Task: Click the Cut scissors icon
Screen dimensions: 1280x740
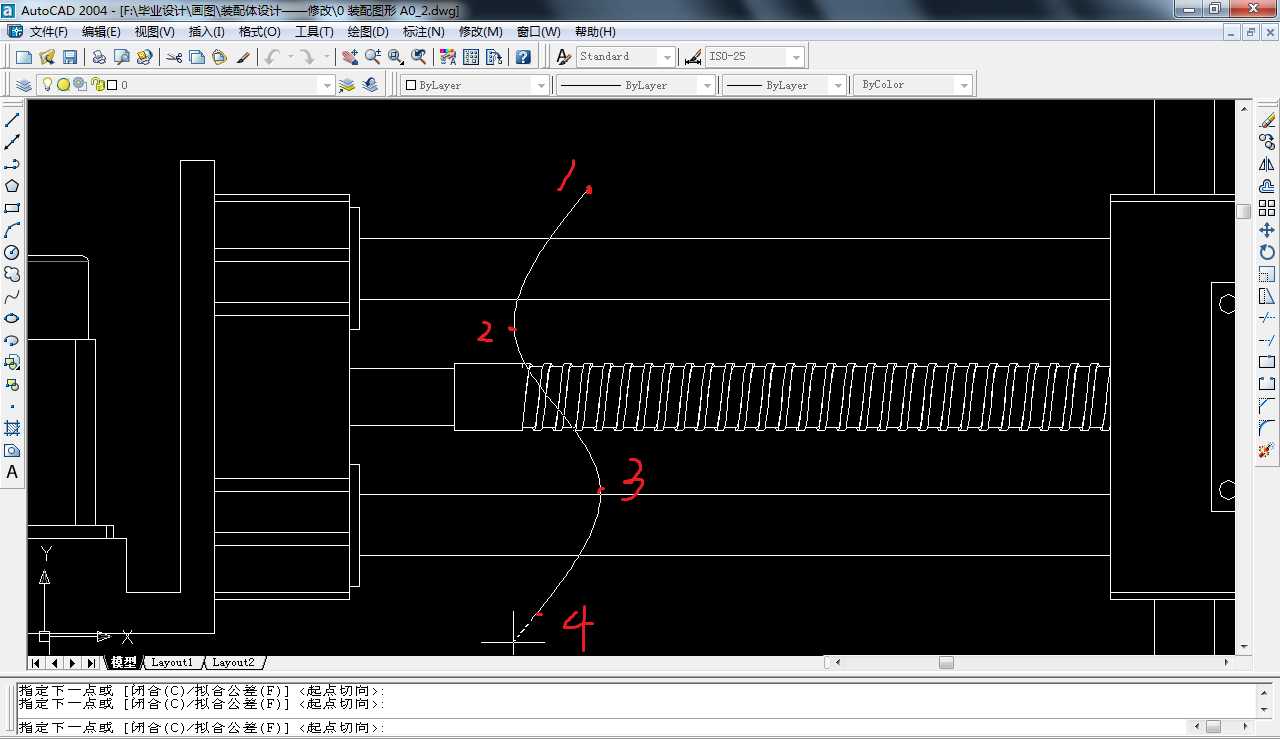Action: [174, 57]
